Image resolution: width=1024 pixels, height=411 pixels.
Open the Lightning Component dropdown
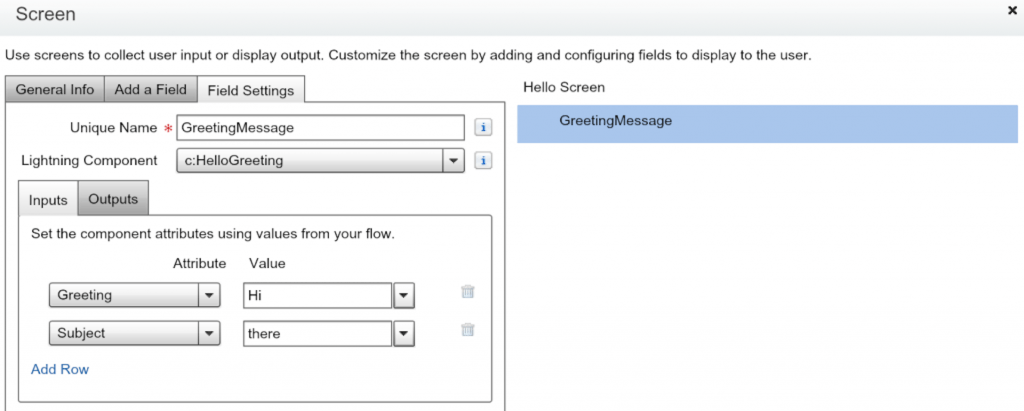pos(453,160)
